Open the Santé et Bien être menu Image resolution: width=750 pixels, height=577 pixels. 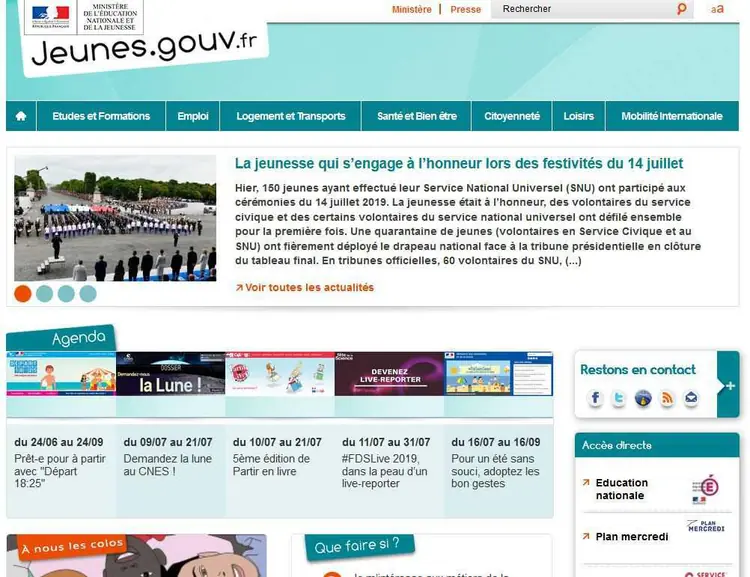point(417,116)
